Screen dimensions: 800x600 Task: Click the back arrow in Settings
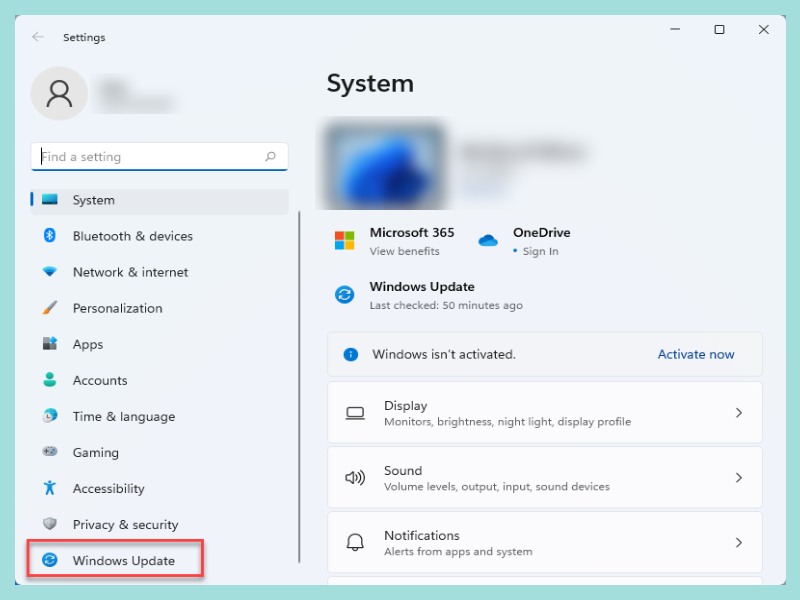click(x=38, y=37)
